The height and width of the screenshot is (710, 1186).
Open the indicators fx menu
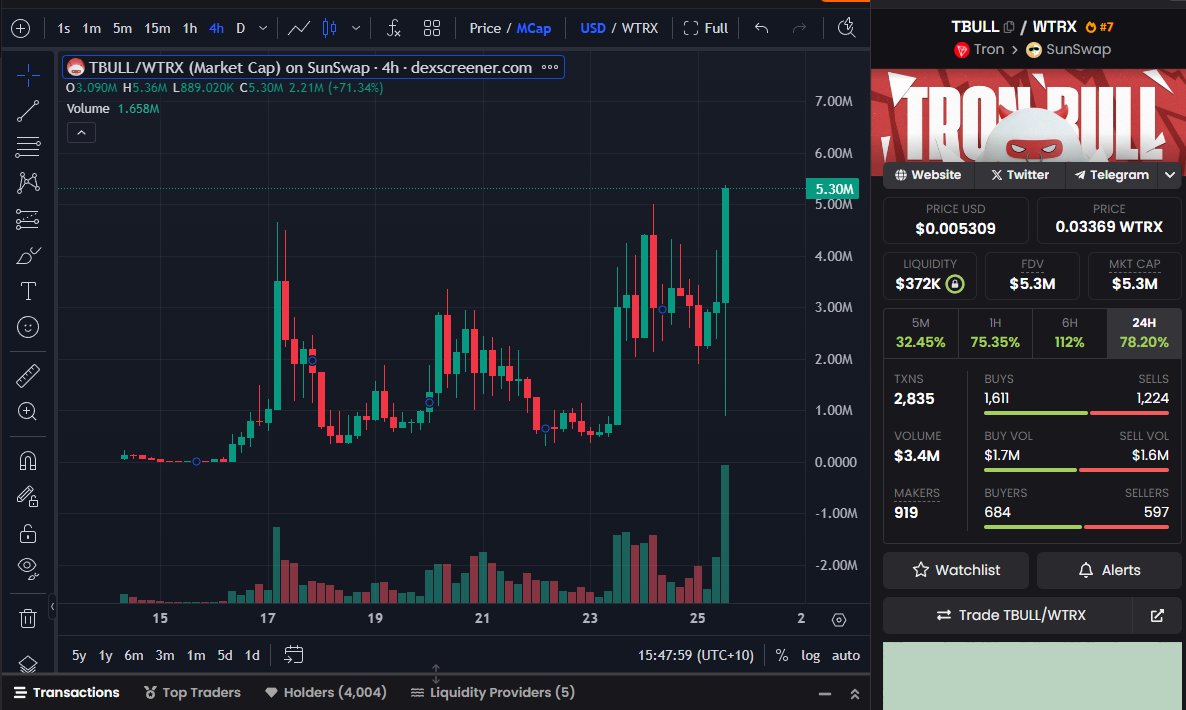coord(393,29)
